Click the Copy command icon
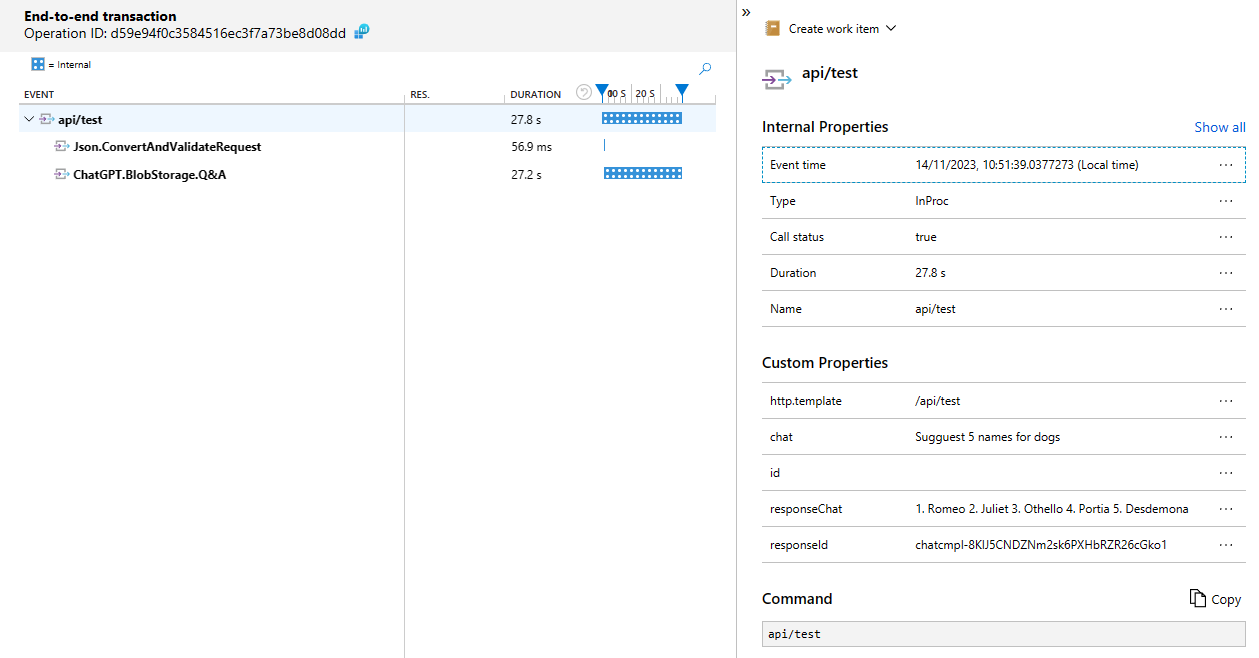The image size is (1259, 658). coord(1197,598)
